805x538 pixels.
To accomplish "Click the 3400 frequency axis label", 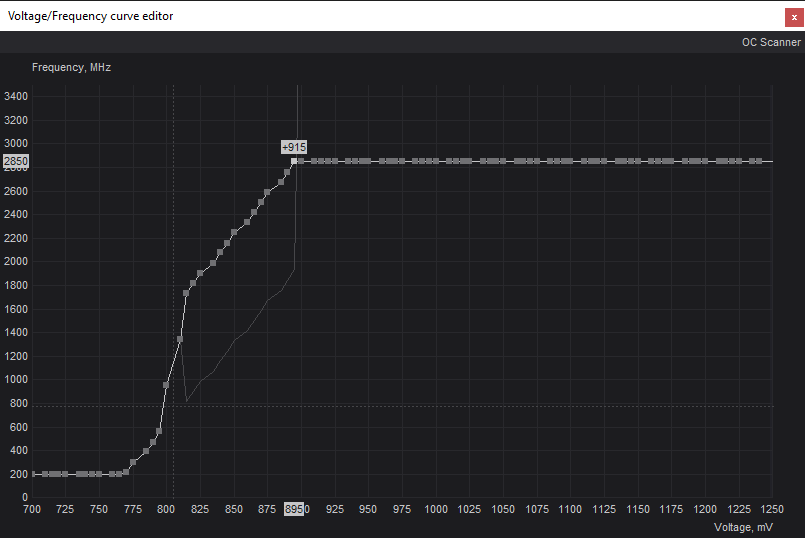I will coord(16,97).
